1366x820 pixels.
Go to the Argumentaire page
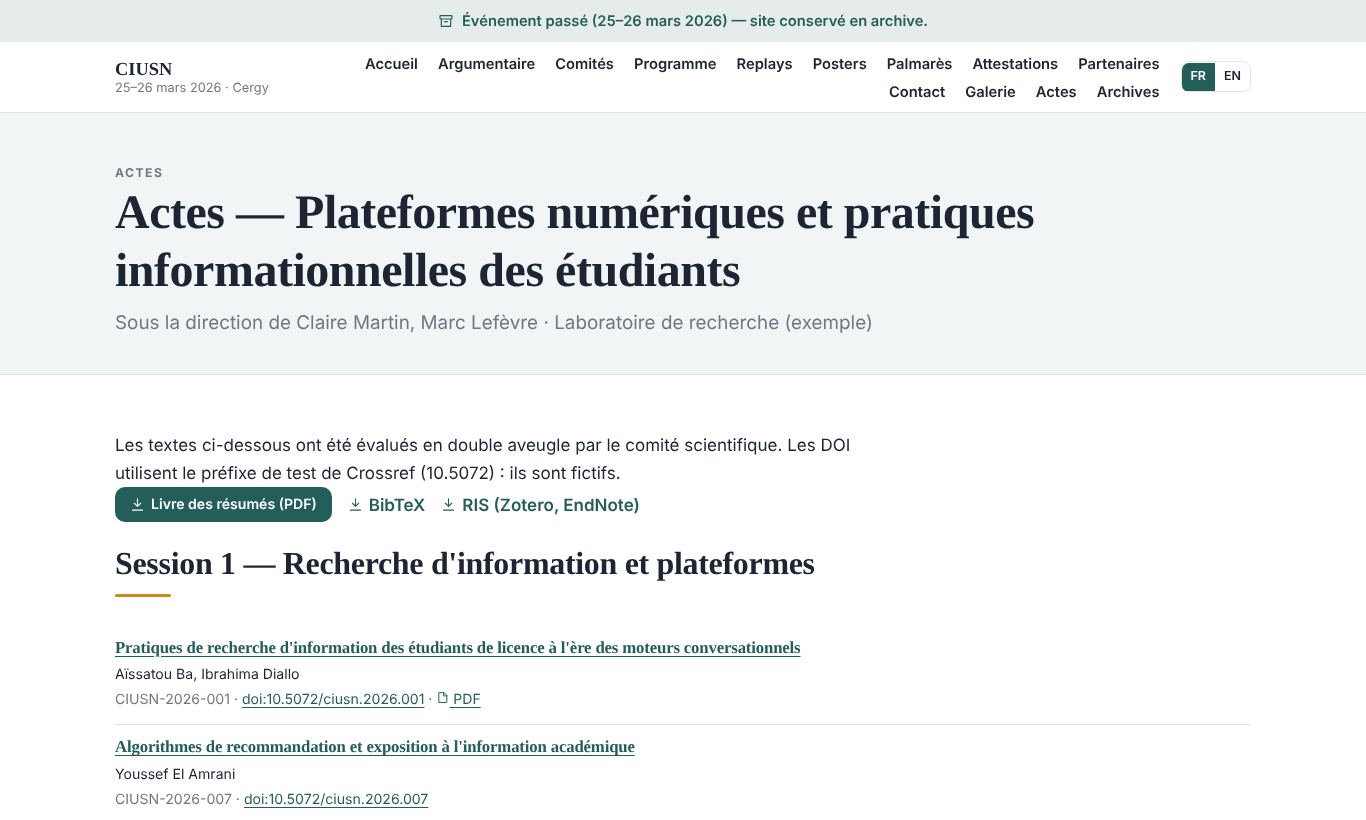(x=486, y=64)
